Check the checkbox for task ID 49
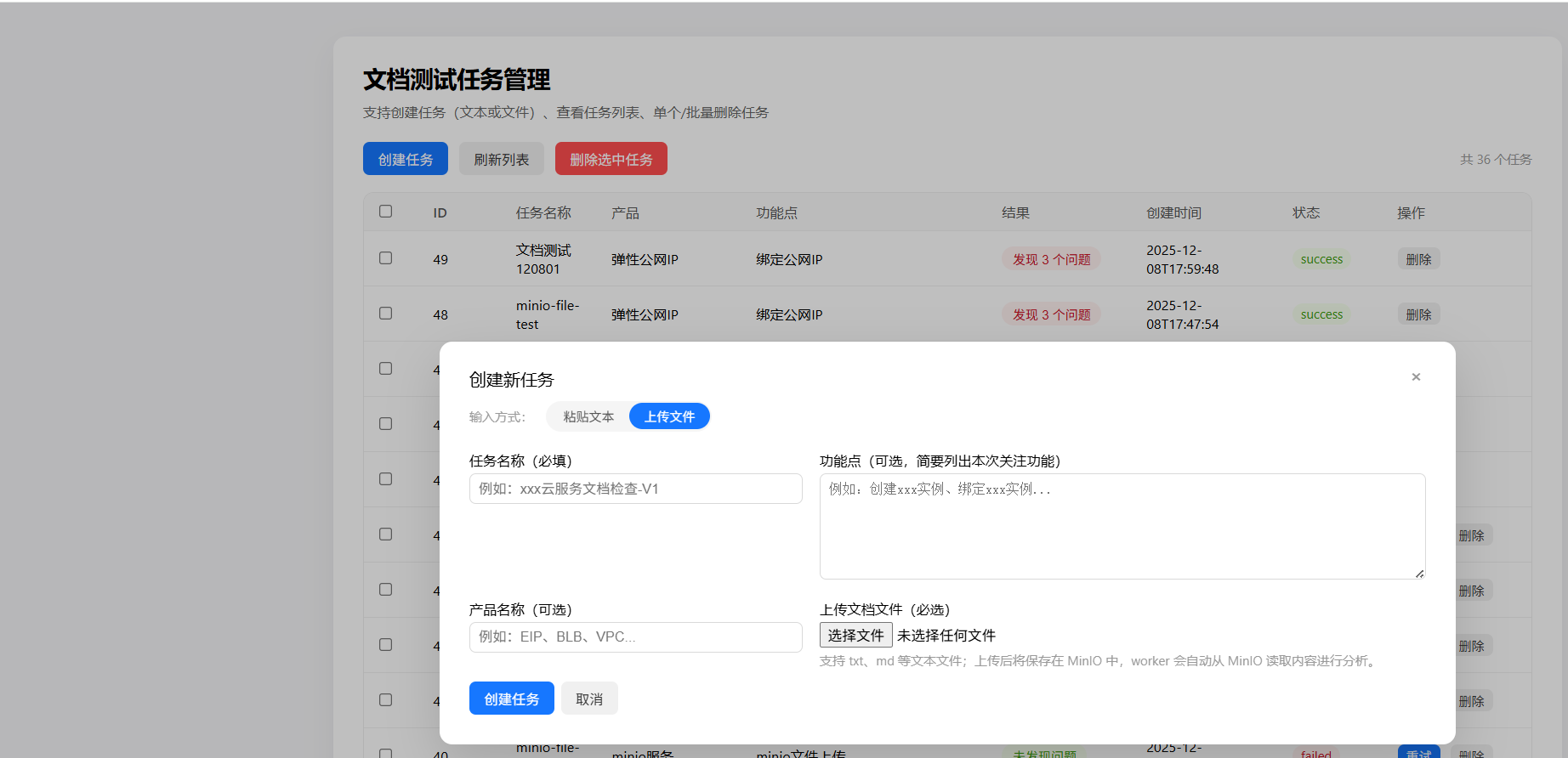1568x758 pixels. pyautogui.click(x=386, y=258)
